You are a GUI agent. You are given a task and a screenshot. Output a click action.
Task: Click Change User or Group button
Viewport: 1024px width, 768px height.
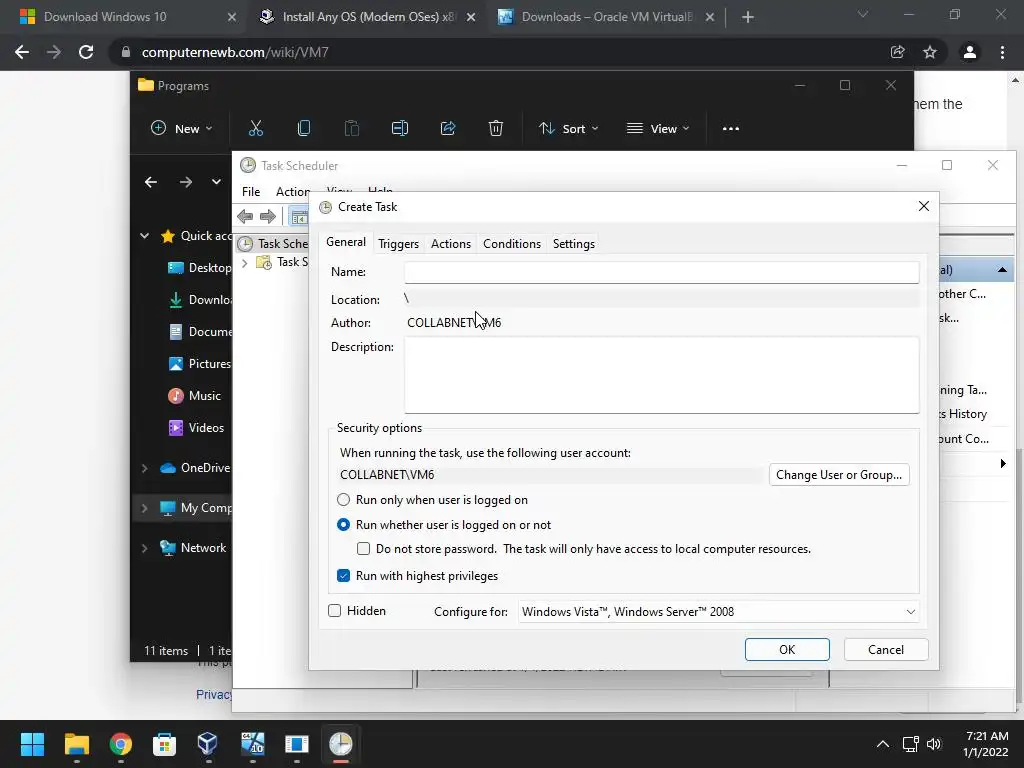pyautogui.click(x=839, y=475)
